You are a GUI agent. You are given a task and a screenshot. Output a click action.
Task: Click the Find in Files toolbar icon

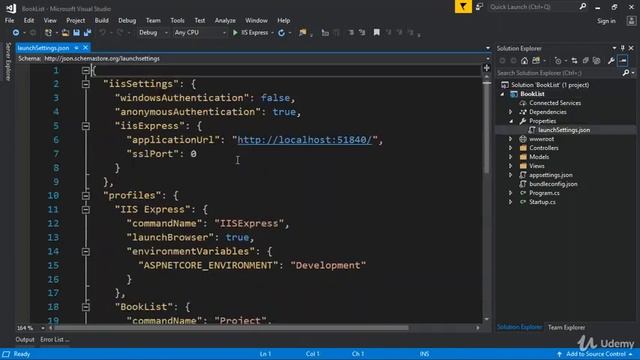(302, 33)
